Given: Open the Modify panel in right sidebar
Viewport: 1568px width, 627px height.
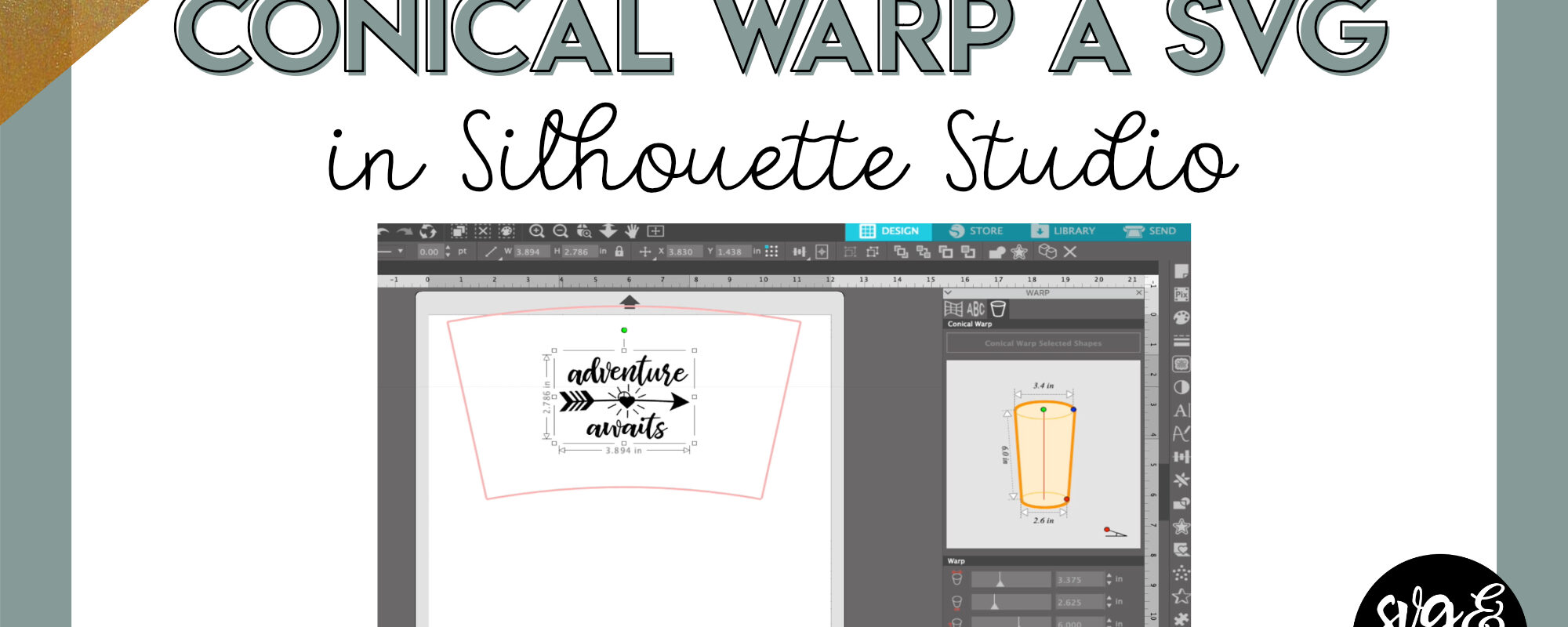Looking at the screenshot, I should (1181, 502).
